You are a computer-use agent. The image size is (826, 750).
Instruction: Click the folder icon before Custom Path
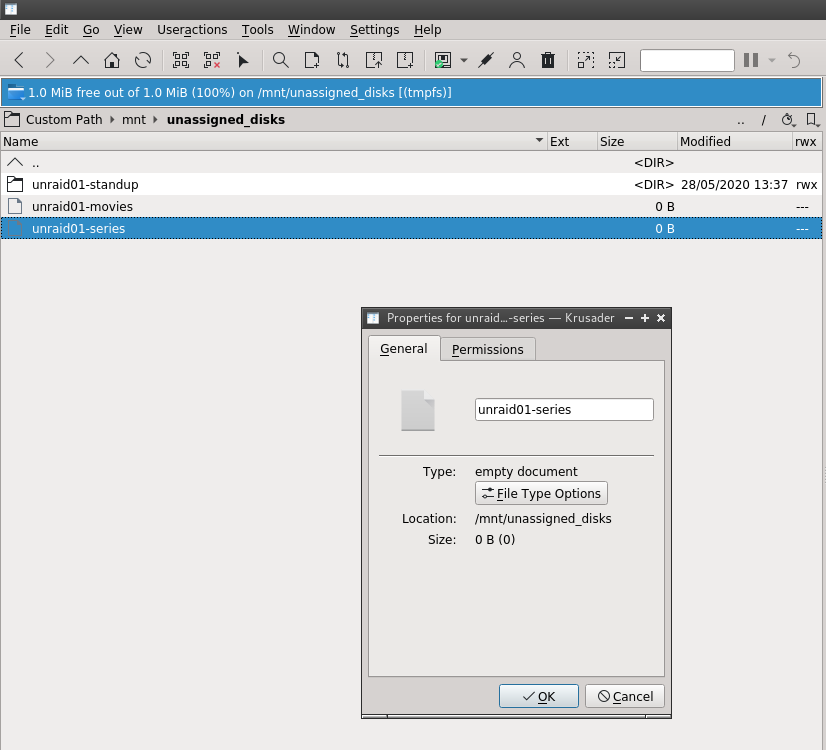click(12, 120)
